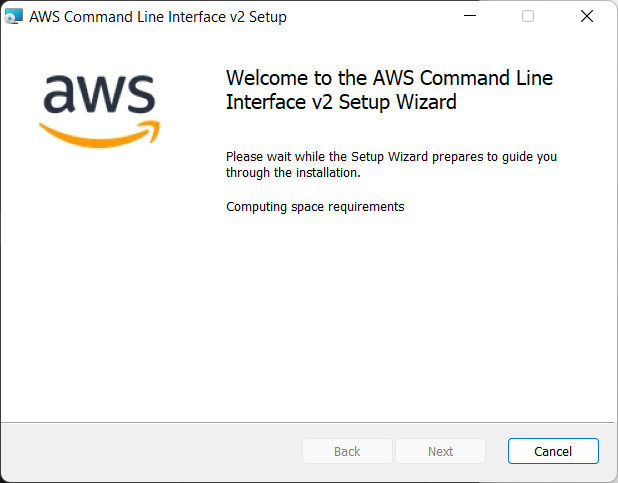Click the disabled Back button

(x=347, y=451)
